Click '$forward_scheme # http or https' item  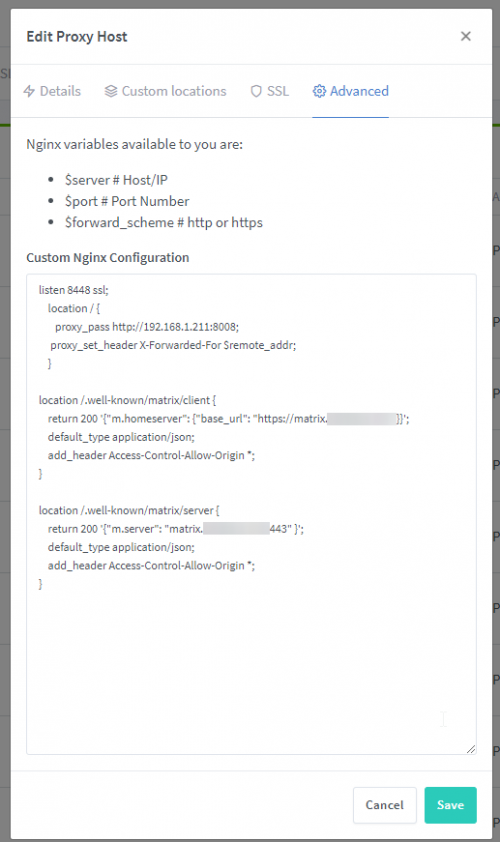(x=164, y=222)
